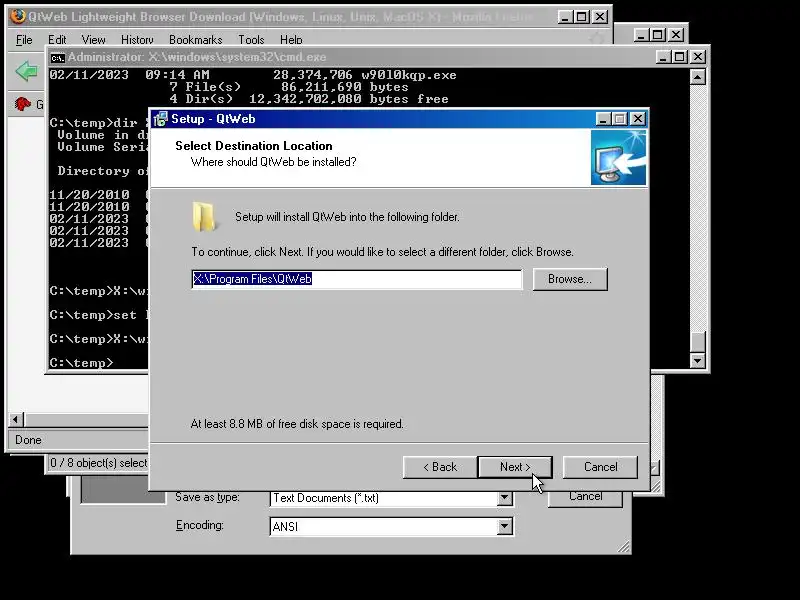Screen dimensions: 800x600
Task: Click cmd window scroll down arrow
Action: click(x=697, y=361)
